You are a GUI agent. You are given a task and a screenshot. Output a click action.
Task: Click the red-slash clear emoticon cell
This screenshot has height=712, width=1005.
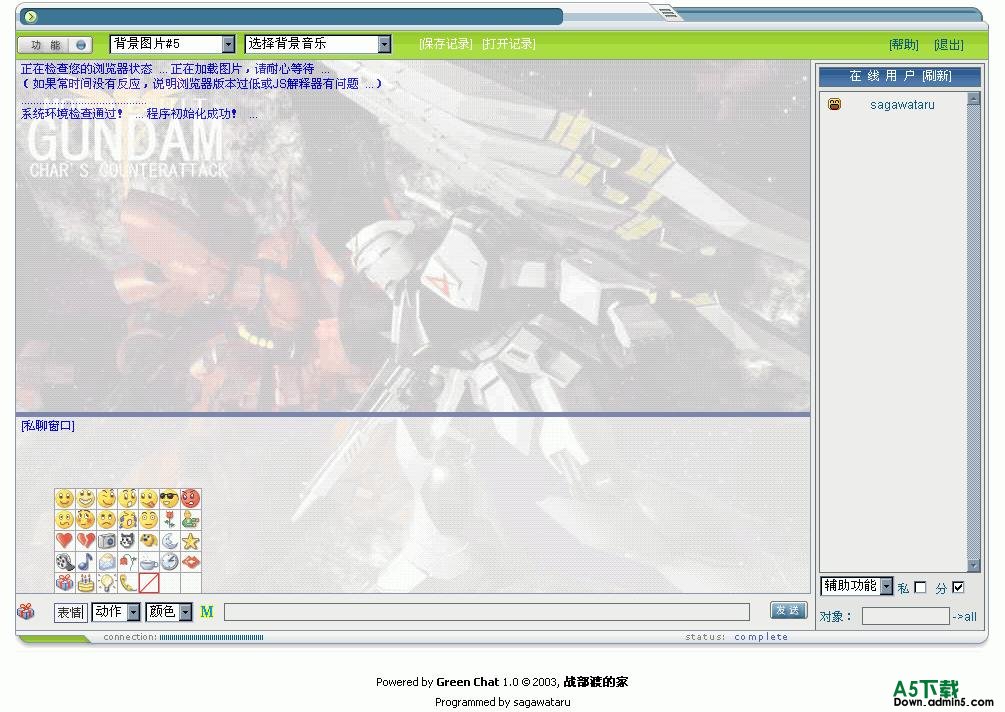[149, 583]
